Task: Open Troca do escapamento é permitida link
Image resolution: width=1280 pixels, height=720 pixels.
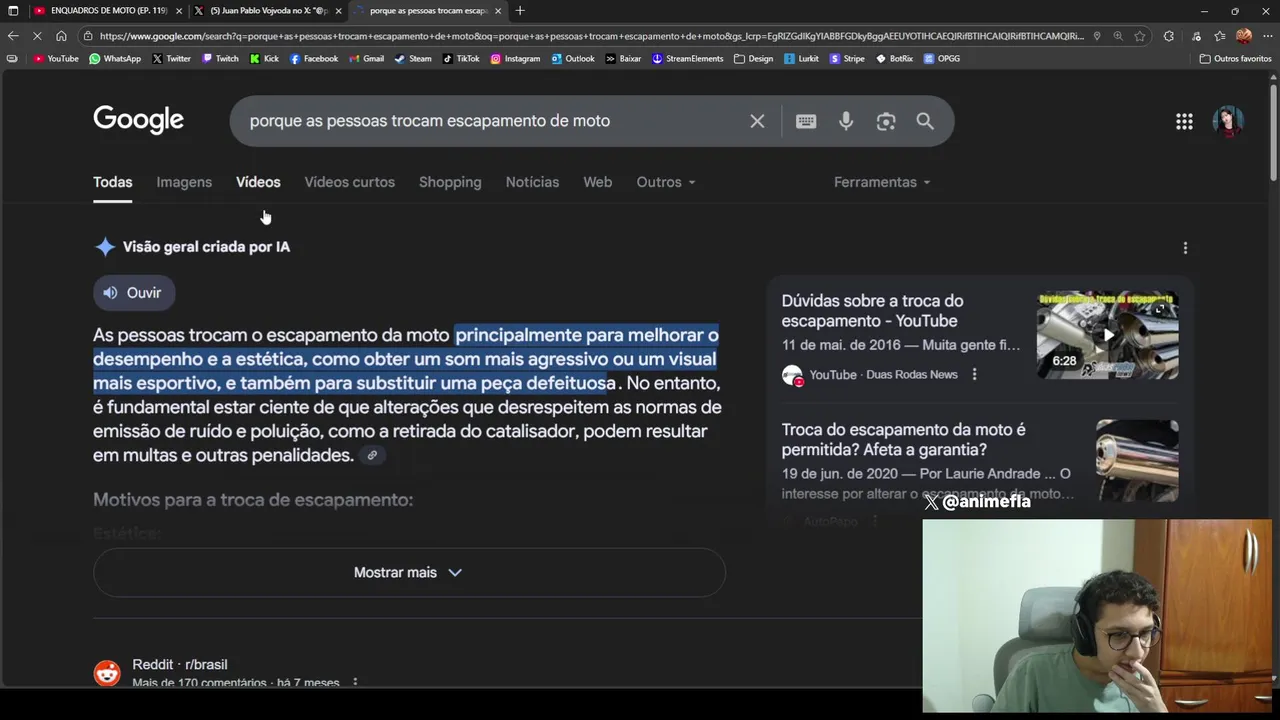Action: (904, 440)
